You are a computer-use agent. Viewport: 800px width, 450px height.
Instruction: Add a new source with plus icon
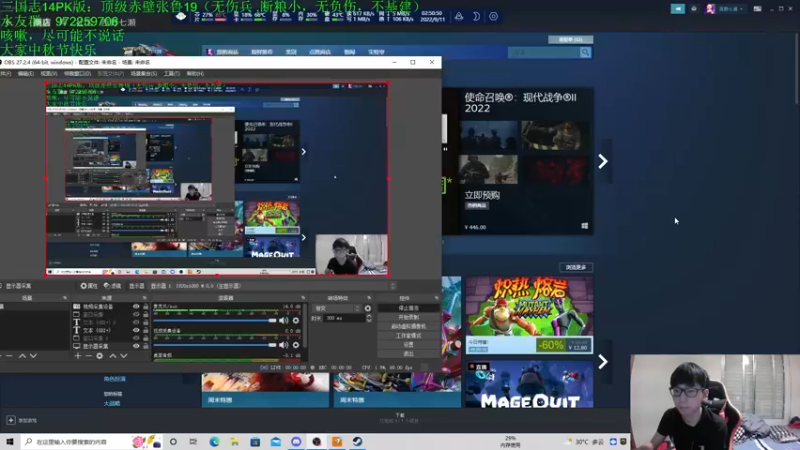point(78,356)
